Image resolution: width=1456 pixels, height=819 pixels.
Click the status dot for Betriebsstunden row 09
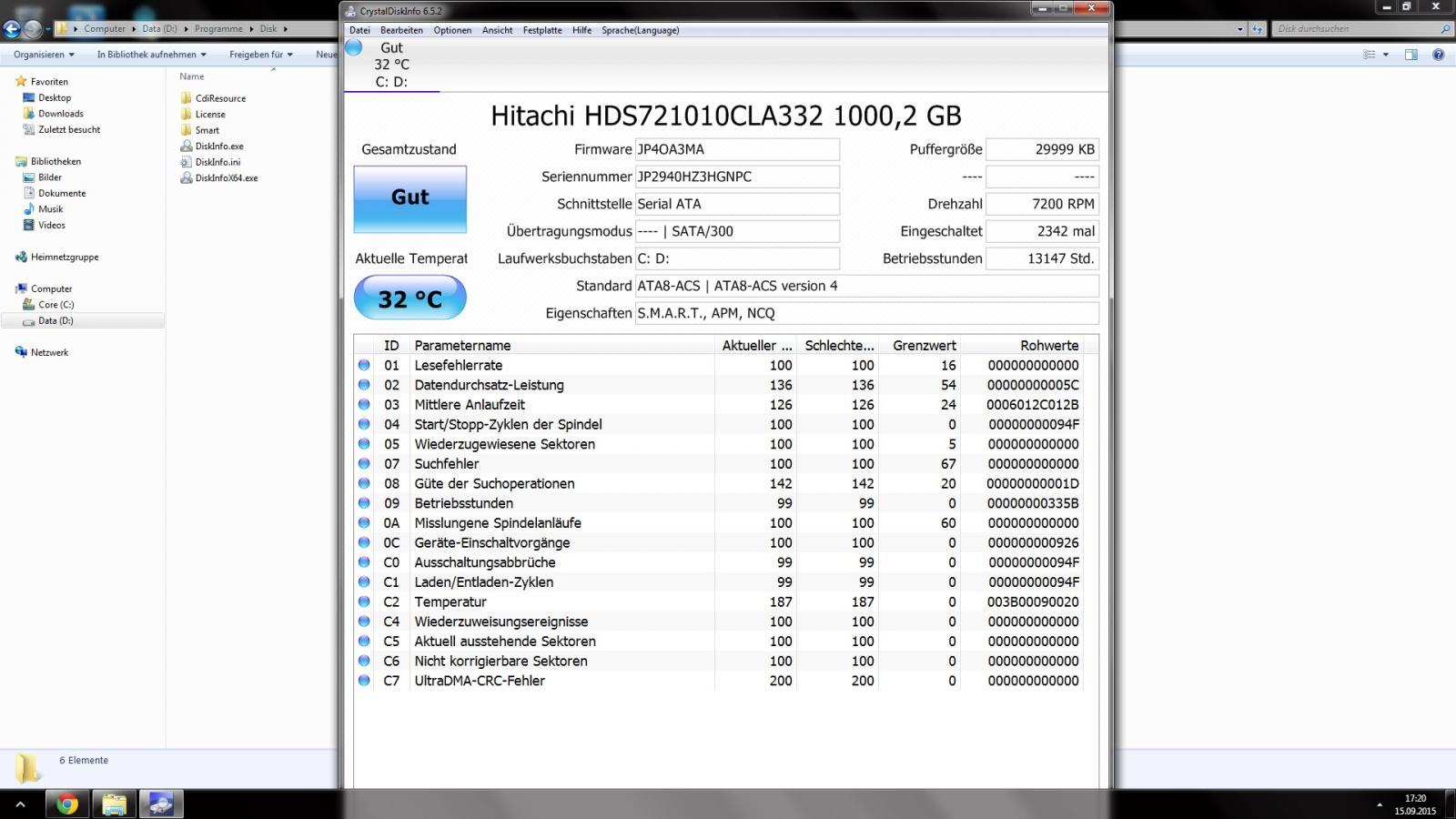(x=364, y=503)
